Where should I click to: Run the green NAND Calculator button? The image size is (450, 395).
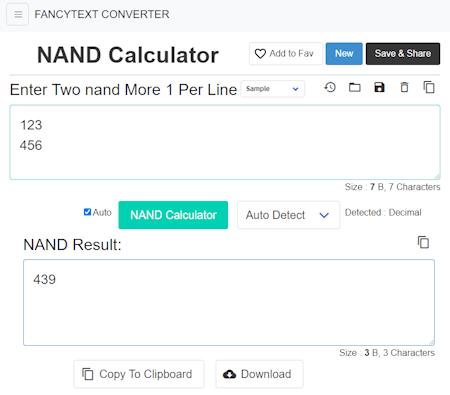pyautogui.click(x=173, y=215)
